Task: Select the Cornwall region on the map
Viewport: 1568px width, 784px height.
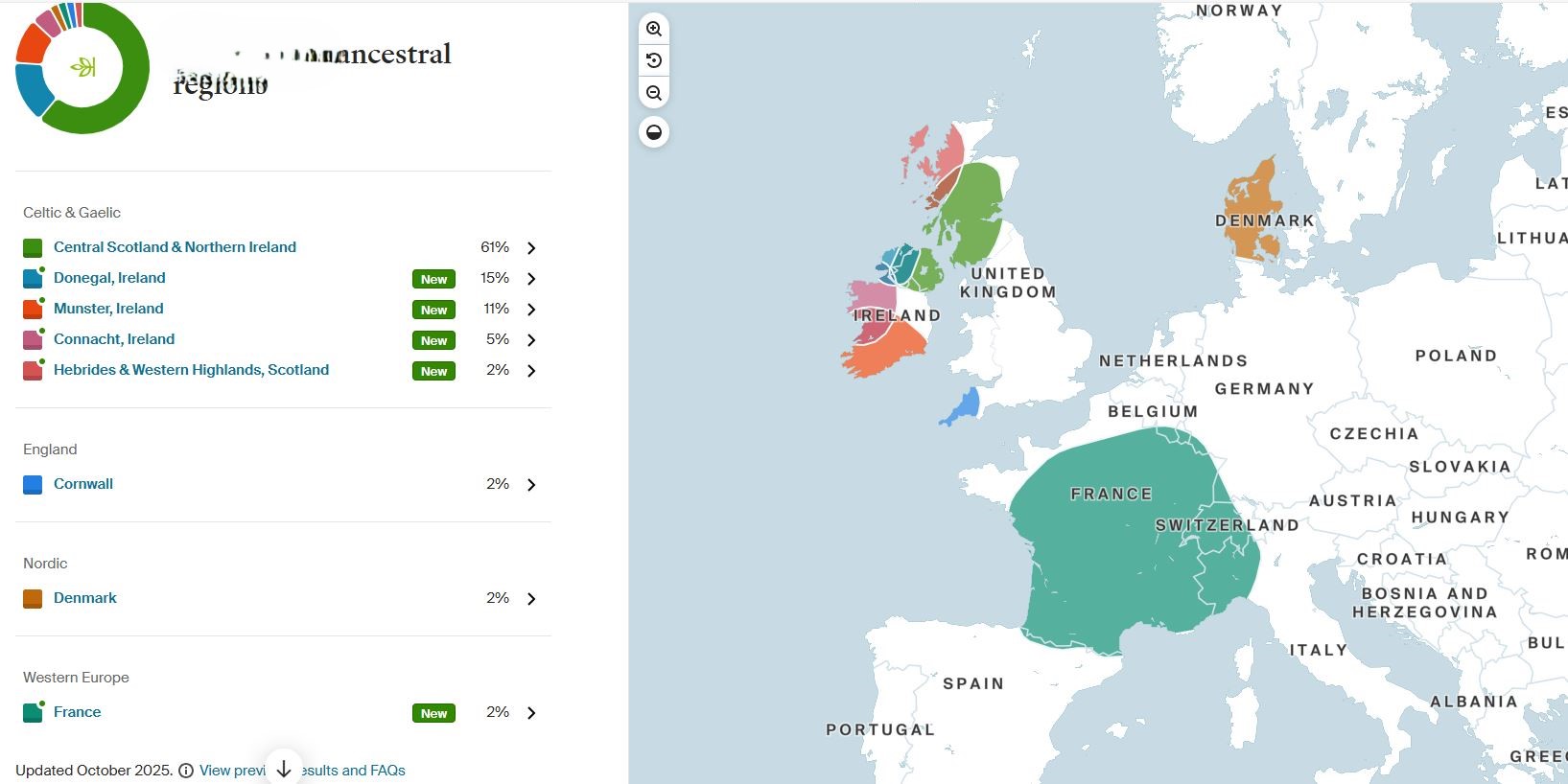Action: [x=963, y=406]
